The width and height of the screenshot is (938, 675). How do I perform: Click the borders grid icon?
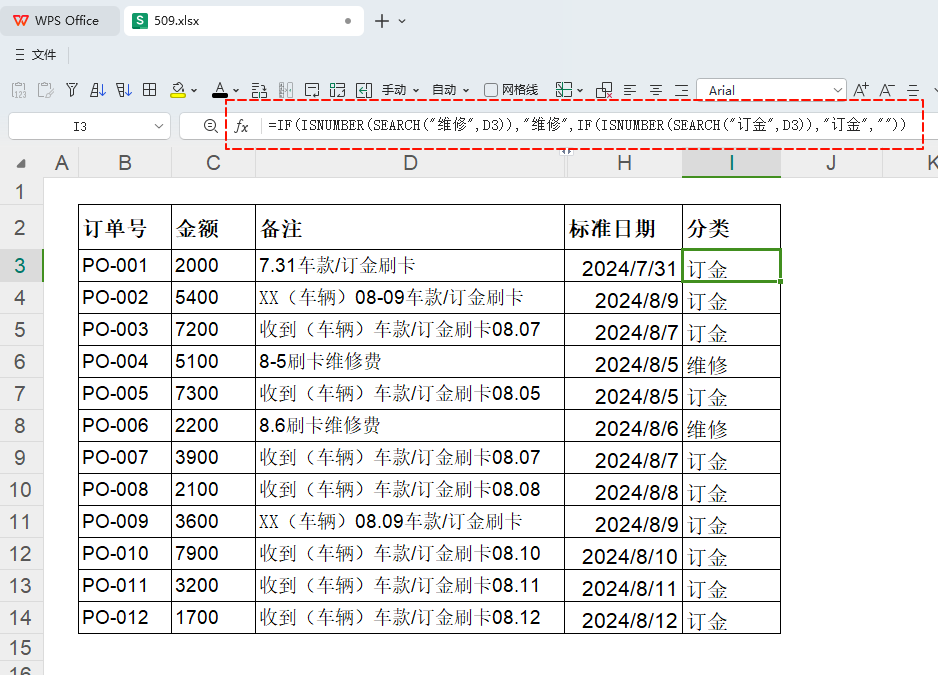(150, 90)
